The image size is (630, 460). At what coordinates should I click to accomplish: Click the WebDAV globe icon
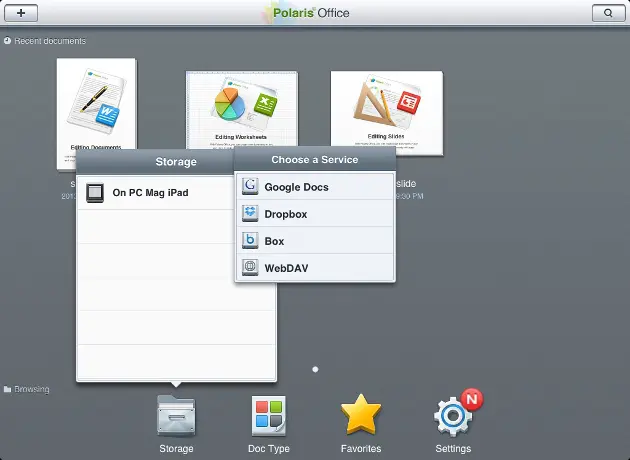[x=250, y=268]
